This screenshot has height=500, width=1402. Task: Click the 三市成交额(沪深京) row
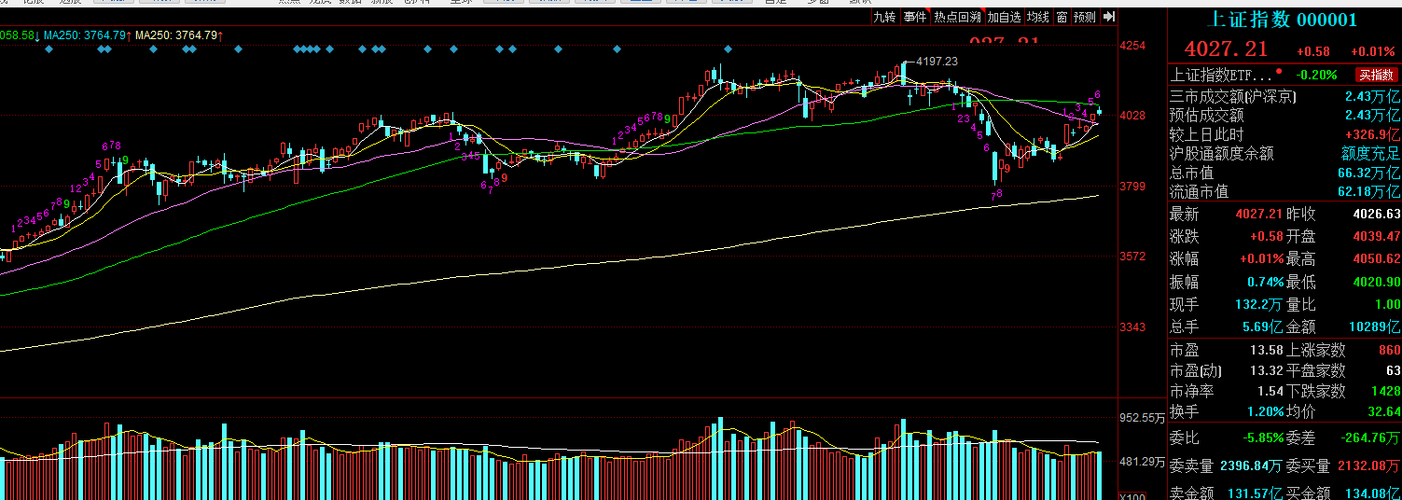click(1284, 97)
